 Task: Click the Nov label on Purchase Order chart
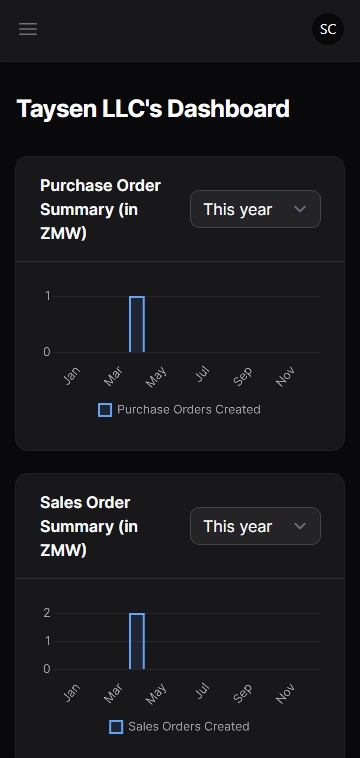pyautogui.click(x=285, y=377)
